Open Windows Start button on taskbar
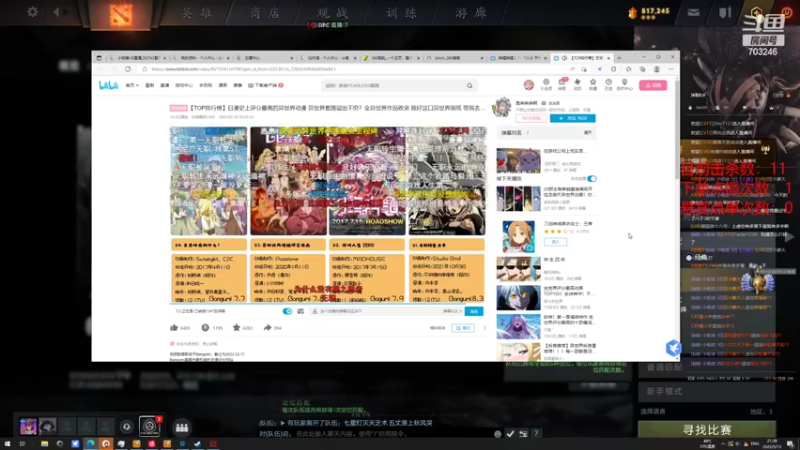 point(7,444)
